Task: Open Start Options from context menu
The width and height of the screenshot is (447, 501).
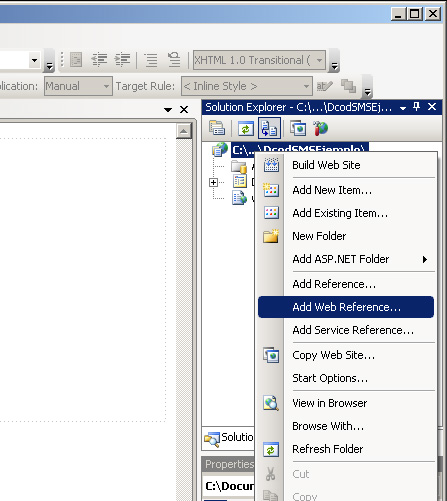Action: point(346,378)
